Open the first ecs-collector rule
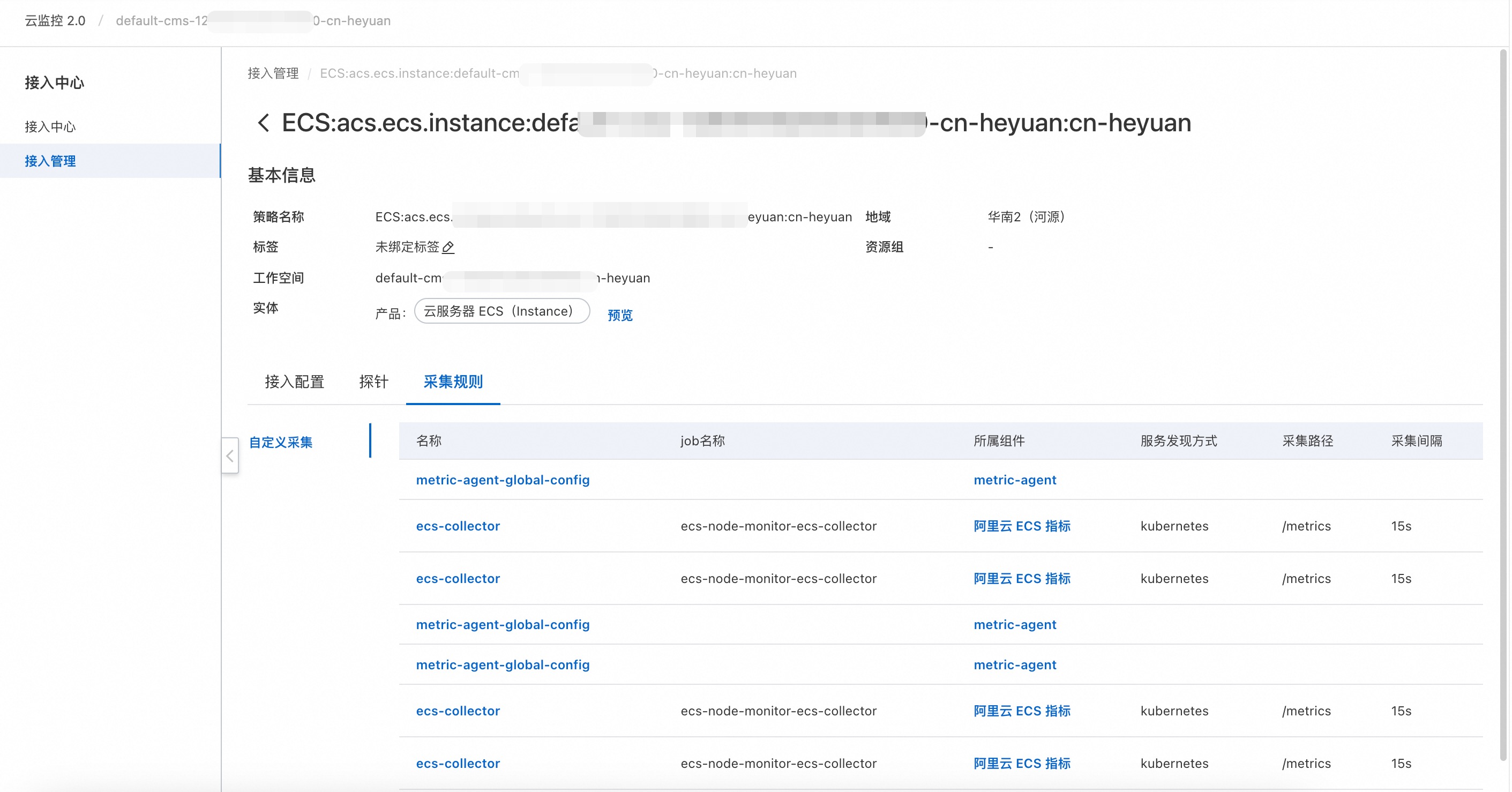 click(458, 526)
